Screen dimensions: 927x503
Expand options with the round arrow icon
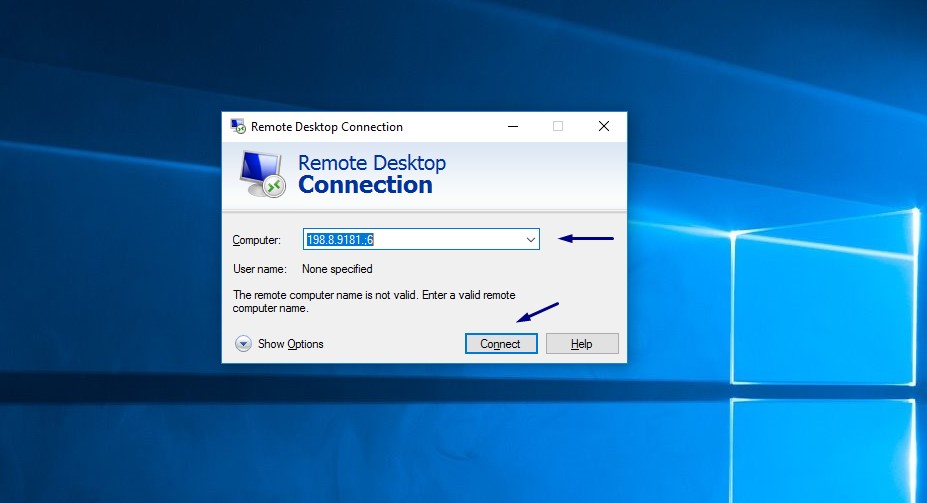[x=243, y=343]
